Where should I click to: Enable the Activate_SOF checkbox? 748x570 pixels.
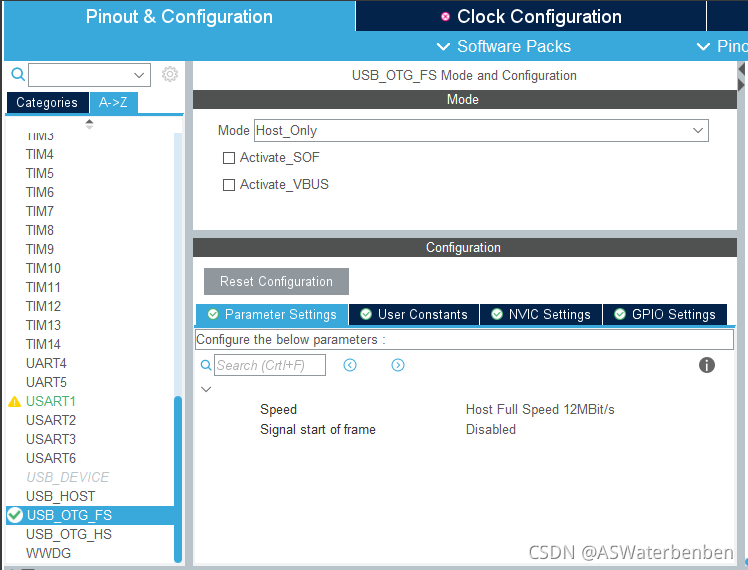coord(229,158)
